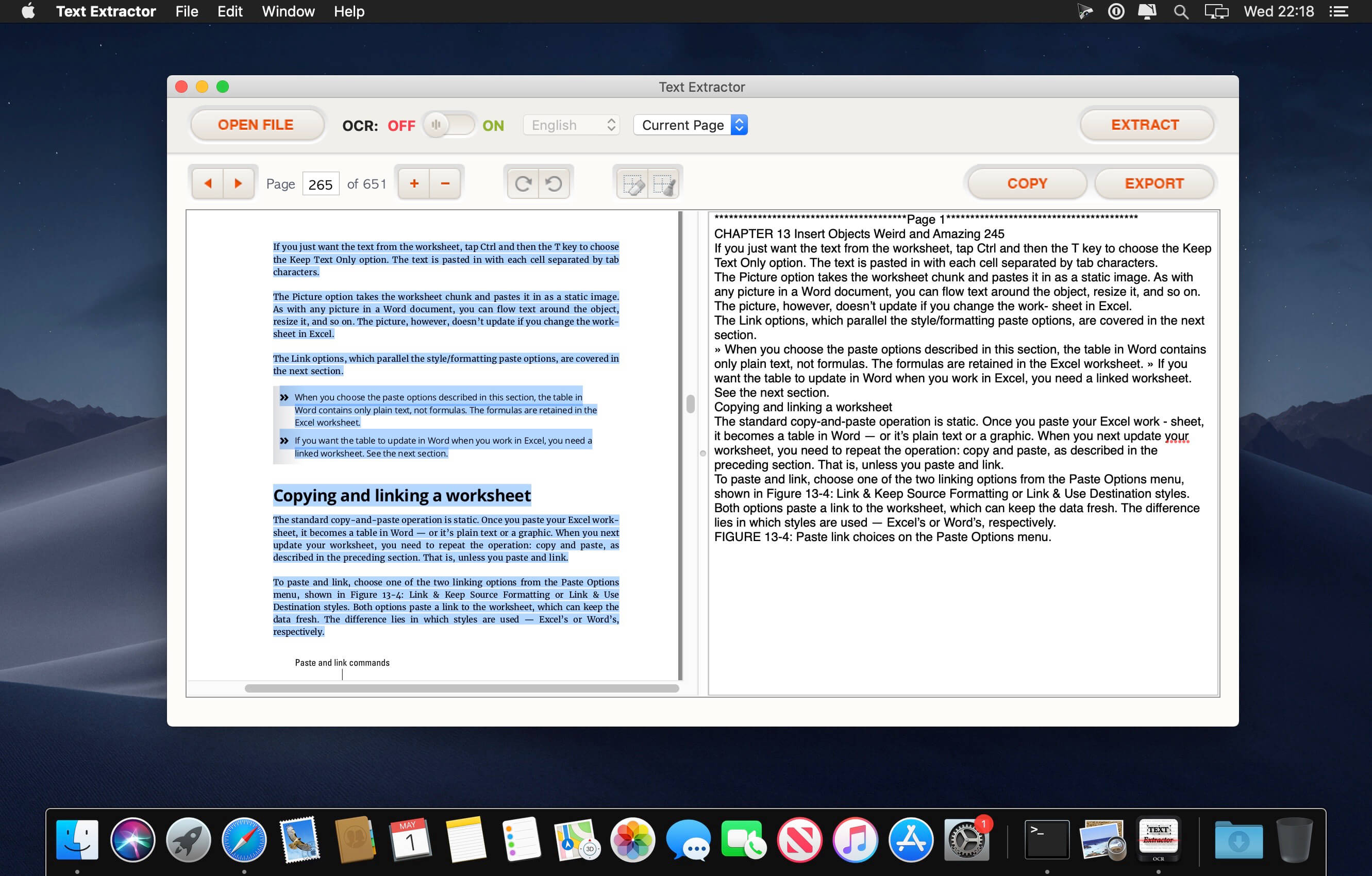Open Spotlight search in menu bar
Screen dimensions: 1372x876
[x=1181, y=11]
